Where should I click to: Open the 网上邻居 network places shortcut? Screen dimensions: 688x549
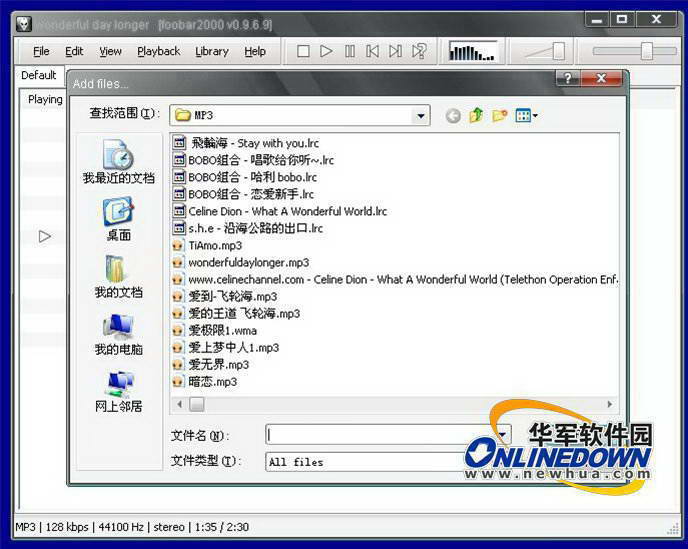(x=118, y=391)
